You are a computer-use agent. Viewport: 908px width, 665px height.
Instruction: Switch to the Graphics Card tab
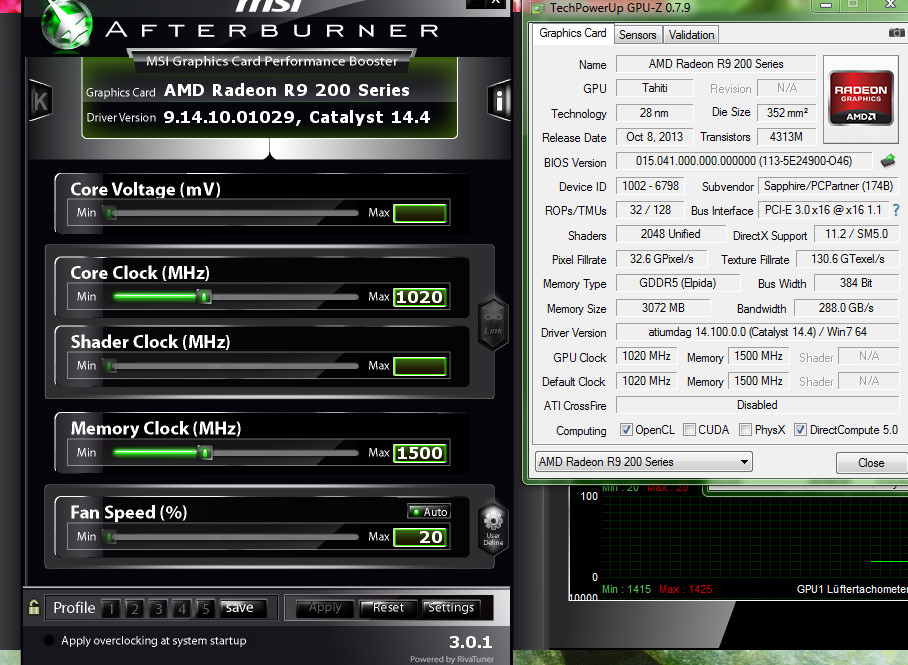573,33
